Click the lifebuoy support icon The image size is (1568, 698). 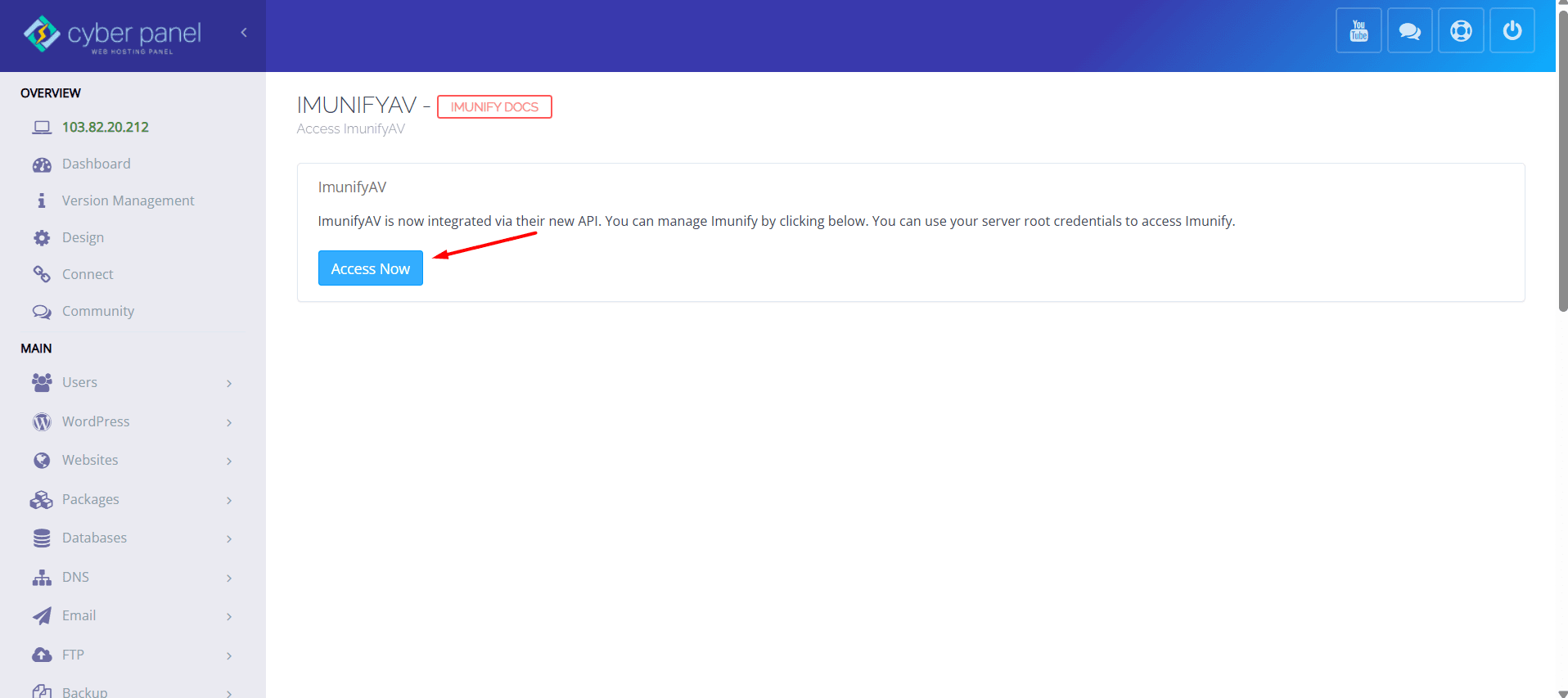(1461, 31)
